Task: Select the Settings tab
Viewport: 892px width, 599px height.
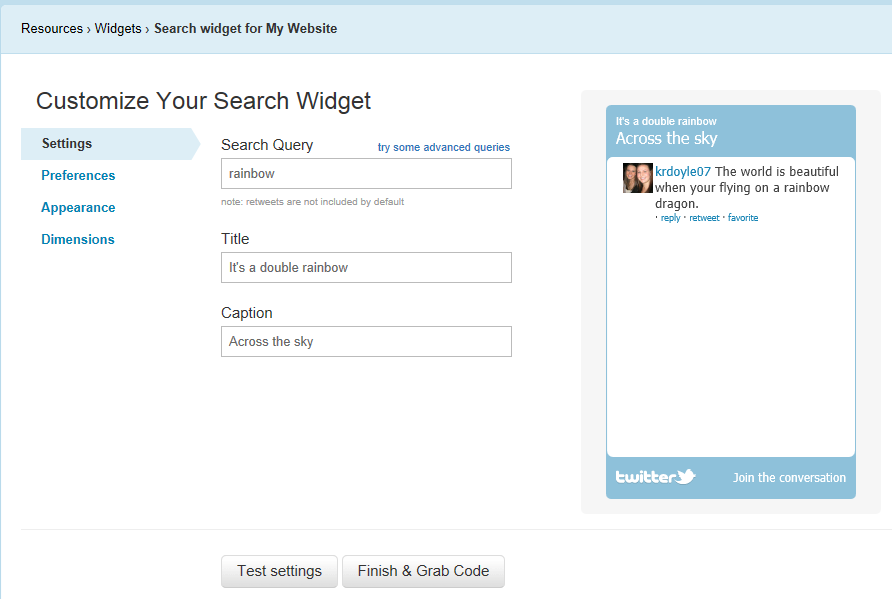Action: 110,144
